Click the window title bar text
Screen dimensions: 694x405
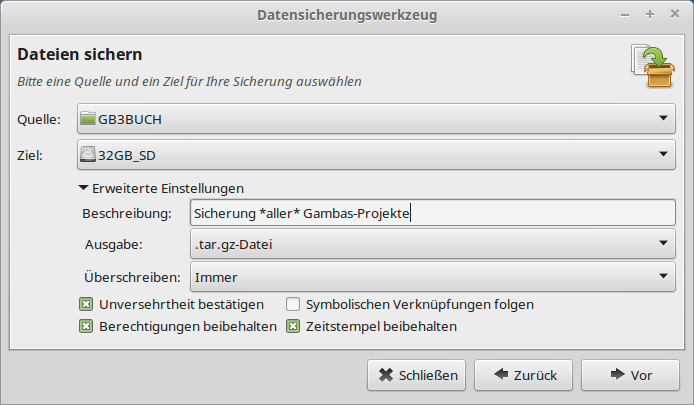point(347,15)
